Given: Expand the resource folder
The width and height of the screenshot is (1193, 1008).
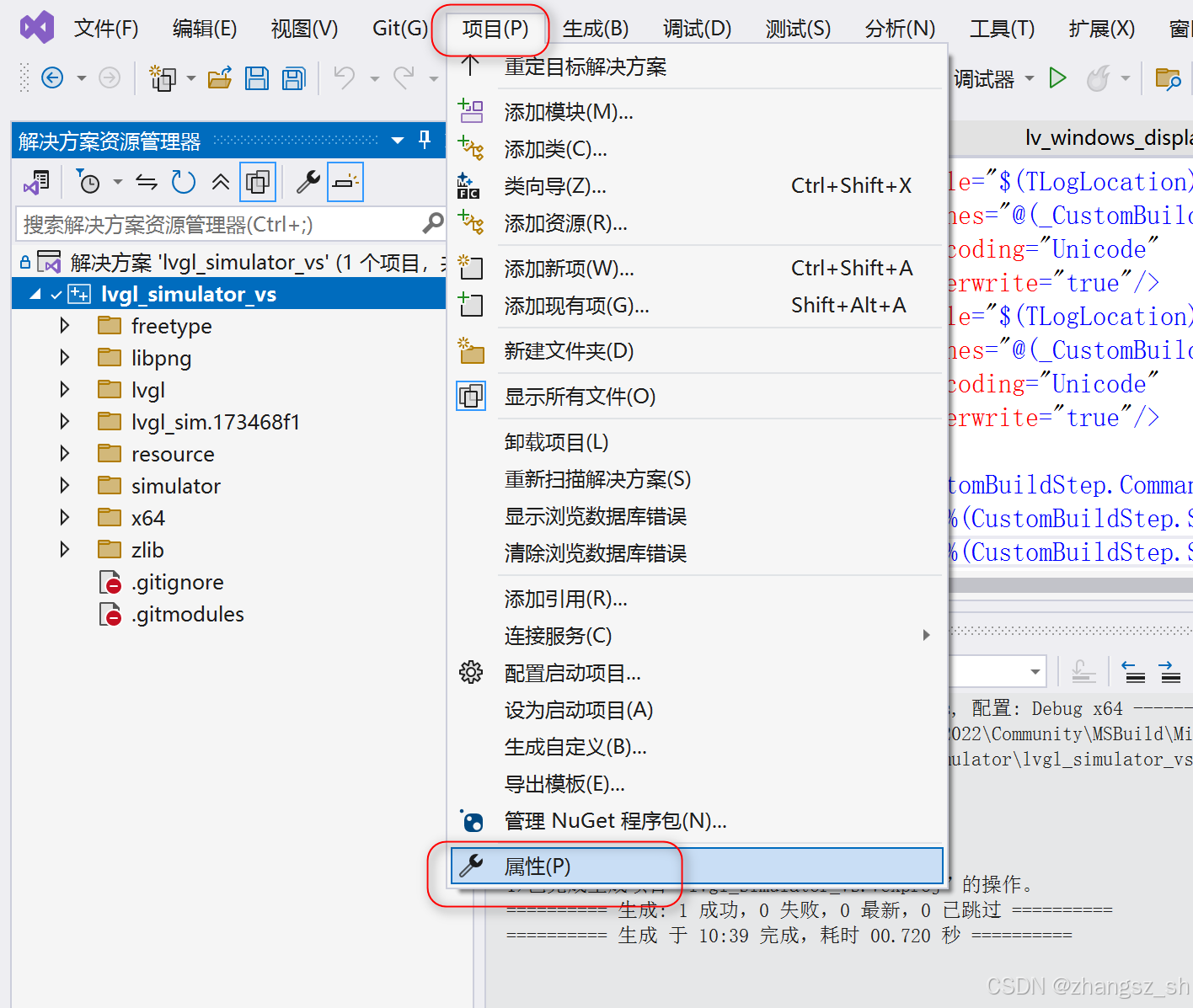Looking at the screenshot, I should [x=65, y=454].
